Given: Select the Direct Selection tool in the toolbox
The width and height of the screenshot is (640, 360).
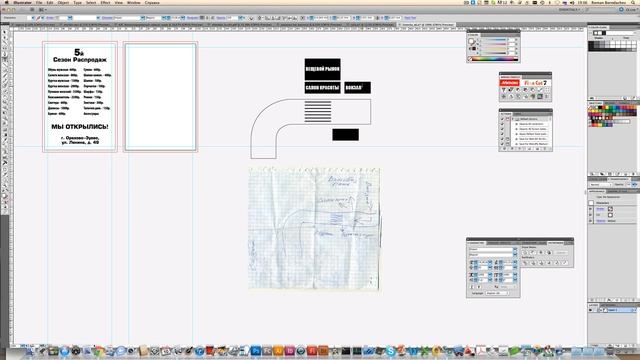Looking at the screenshot, I should [5, 38].
